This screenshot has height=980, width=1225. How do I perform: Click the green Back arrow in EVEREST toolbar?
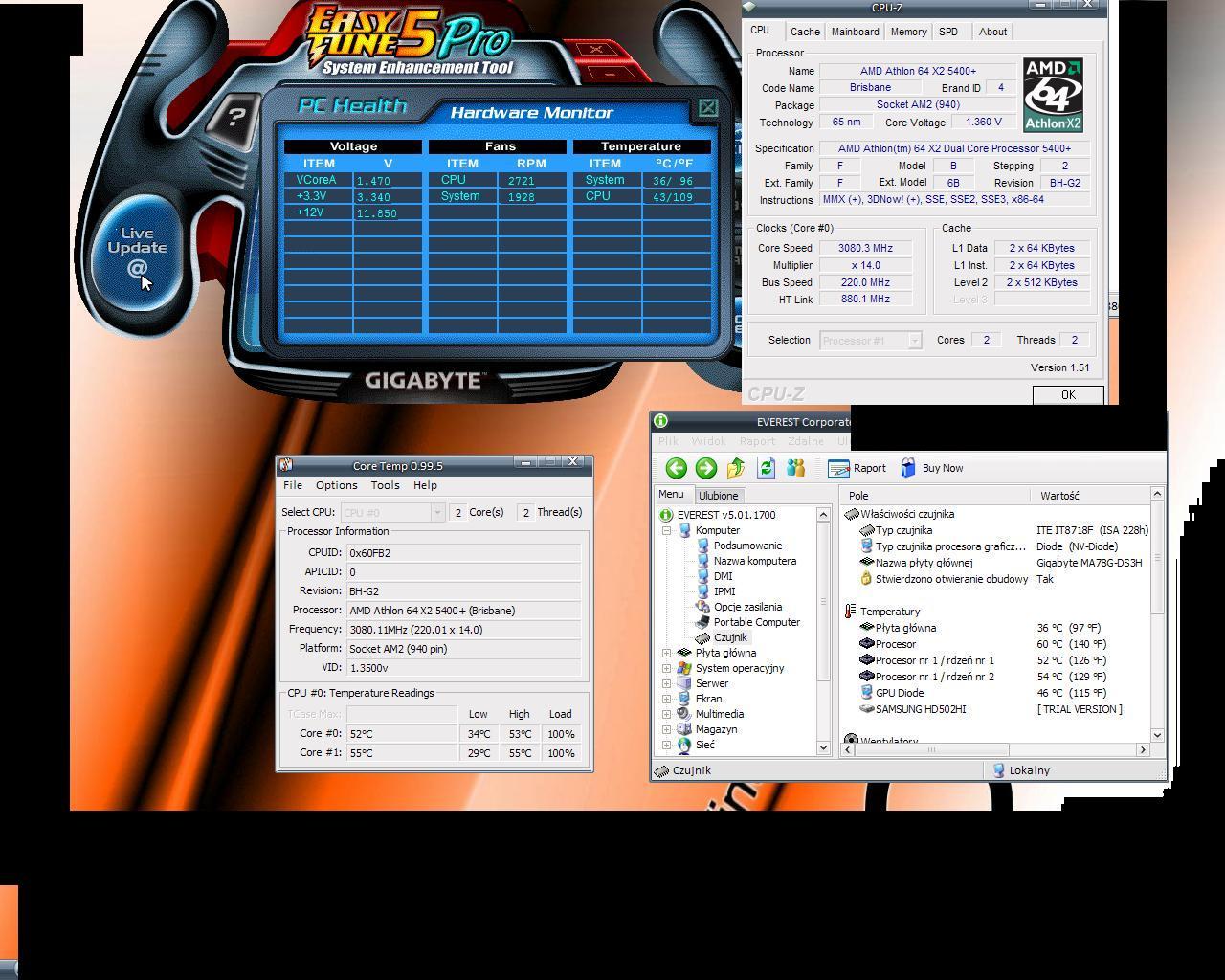click(677, 468)
